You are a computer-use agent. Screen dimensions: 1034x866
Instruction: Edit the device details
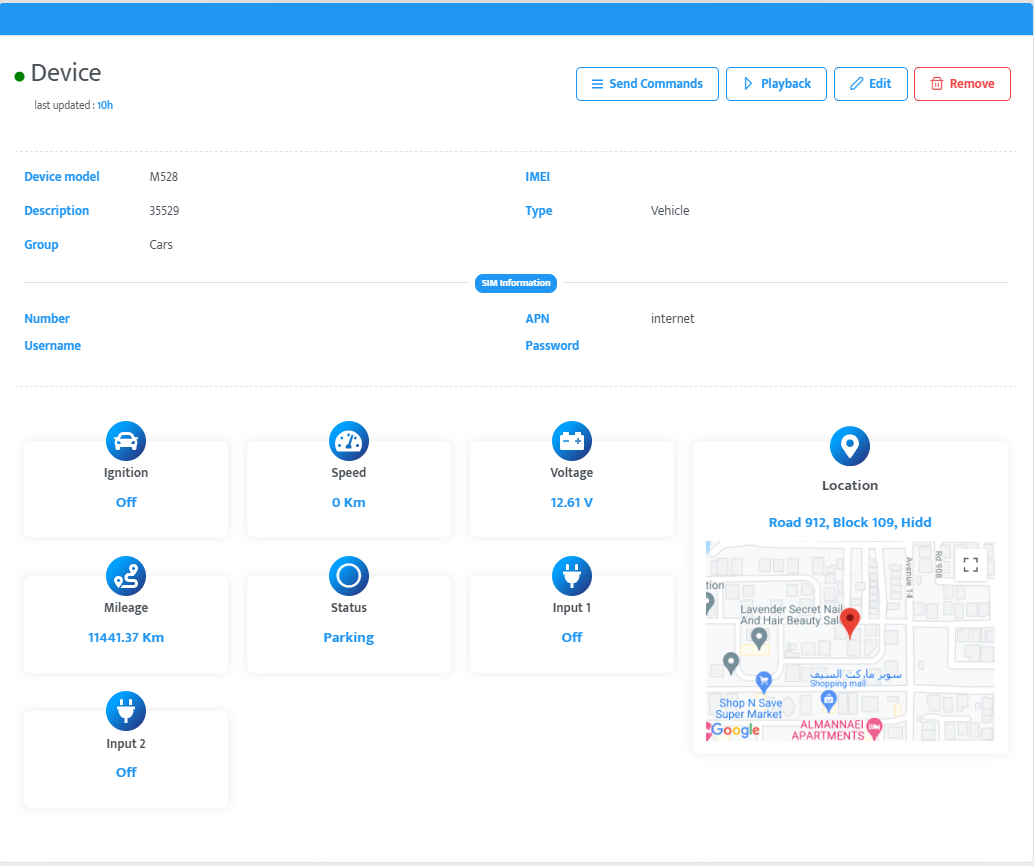pyautogui.click(x=870, y=84)
